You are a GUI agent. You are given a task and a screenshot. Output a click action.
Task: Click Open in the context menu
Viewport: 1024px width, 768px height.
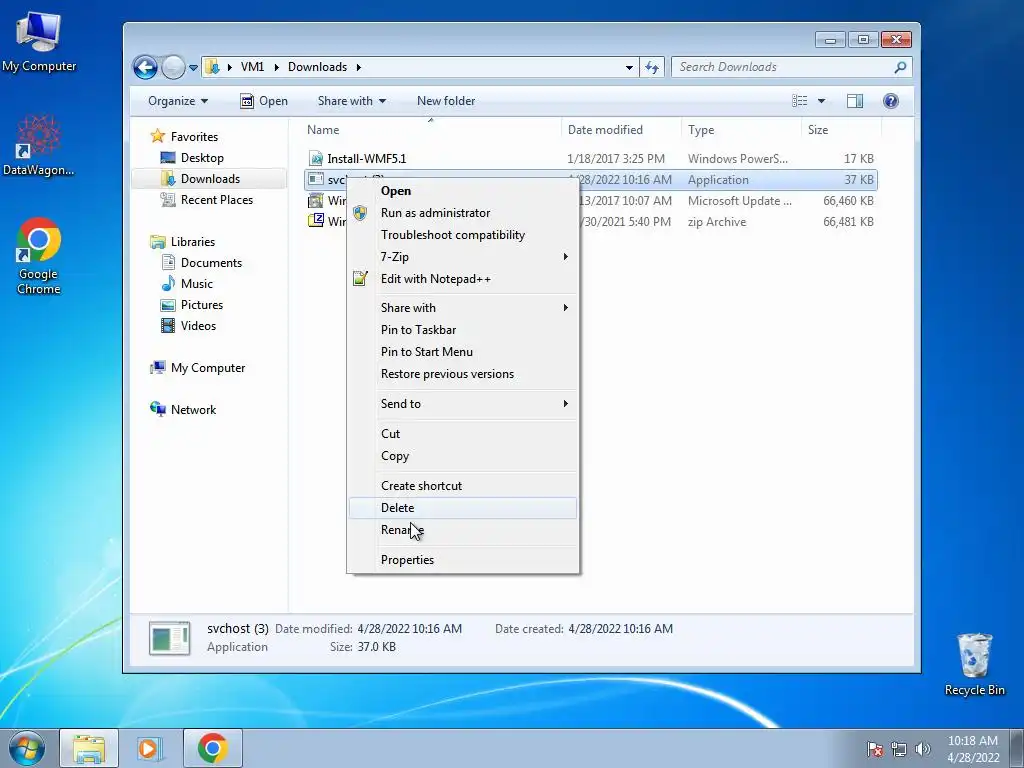[x=462, y=191]
